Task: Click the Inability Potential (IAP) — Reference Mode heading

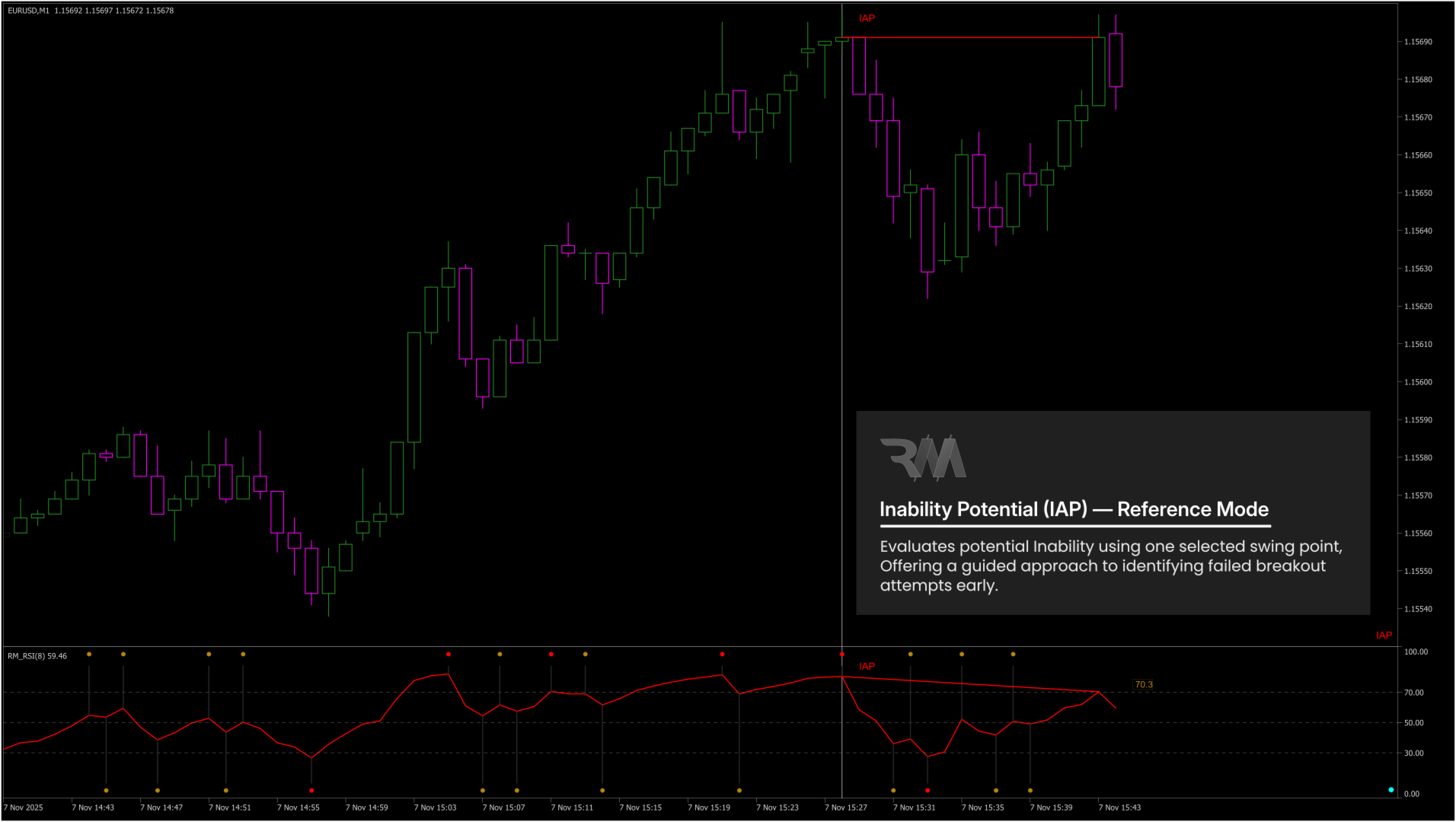Action: [x=1074, y=509]
